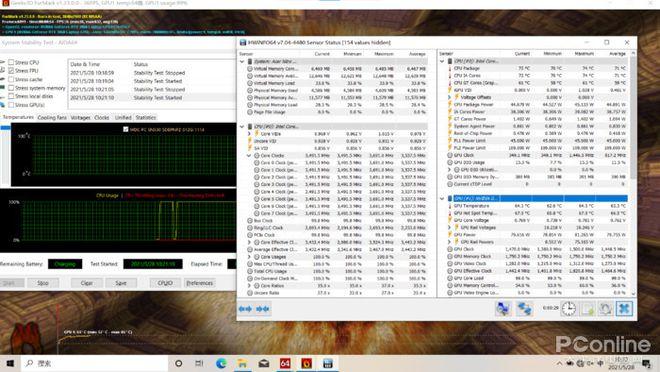Click the HWiNFO close sensors X icon
Viewport: 660px width, 372px height.
pyautogui.click(x=624, y=309)
